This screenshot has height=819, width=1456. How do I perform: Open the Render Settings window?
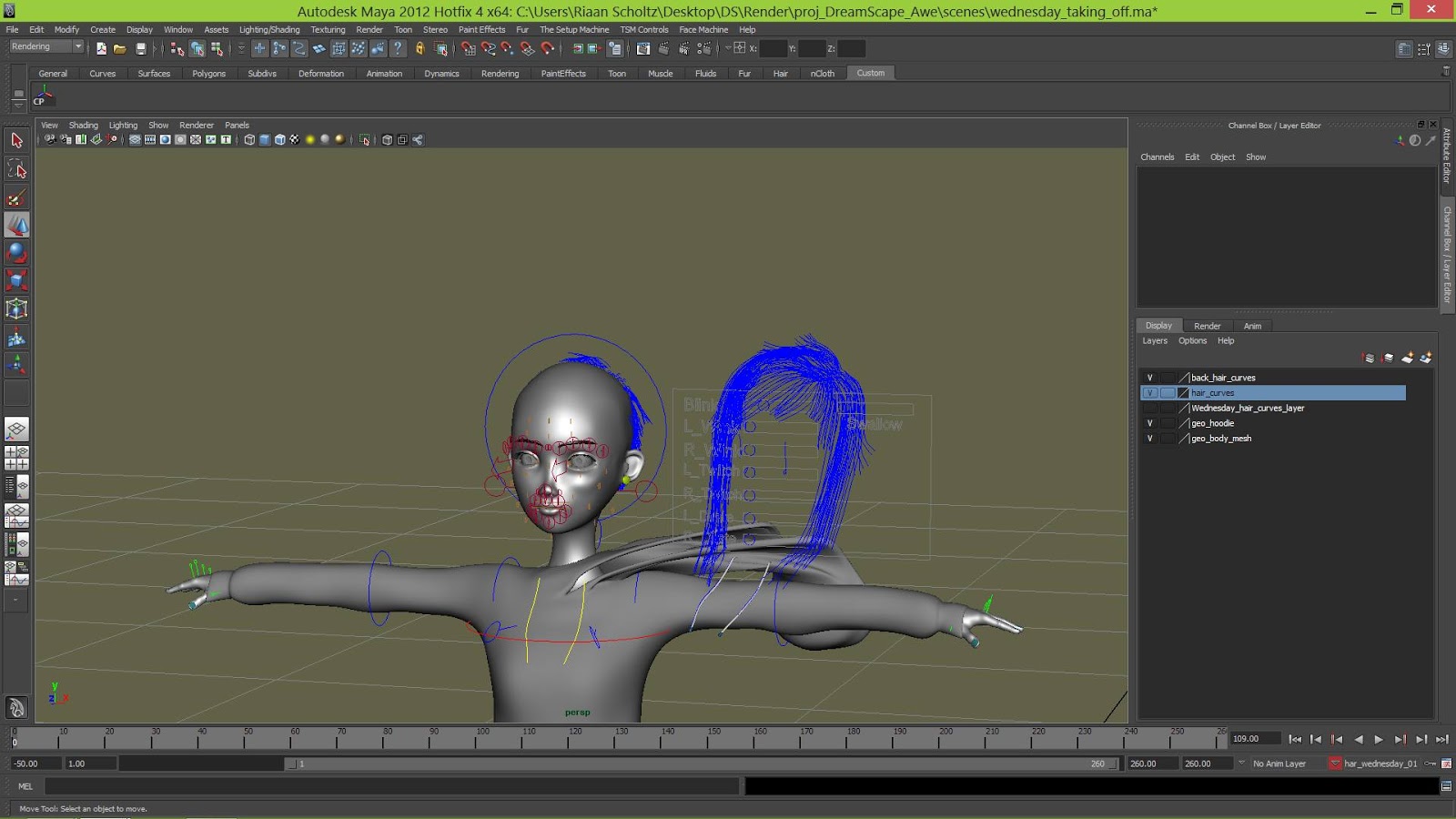(x=703, y=48)
